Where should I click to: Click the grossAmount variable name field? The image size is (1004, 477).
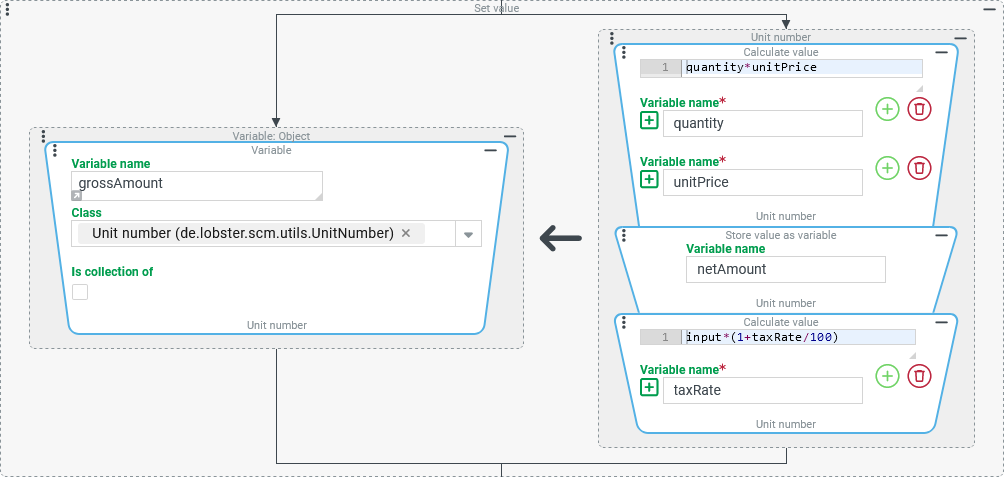(197, 184)
